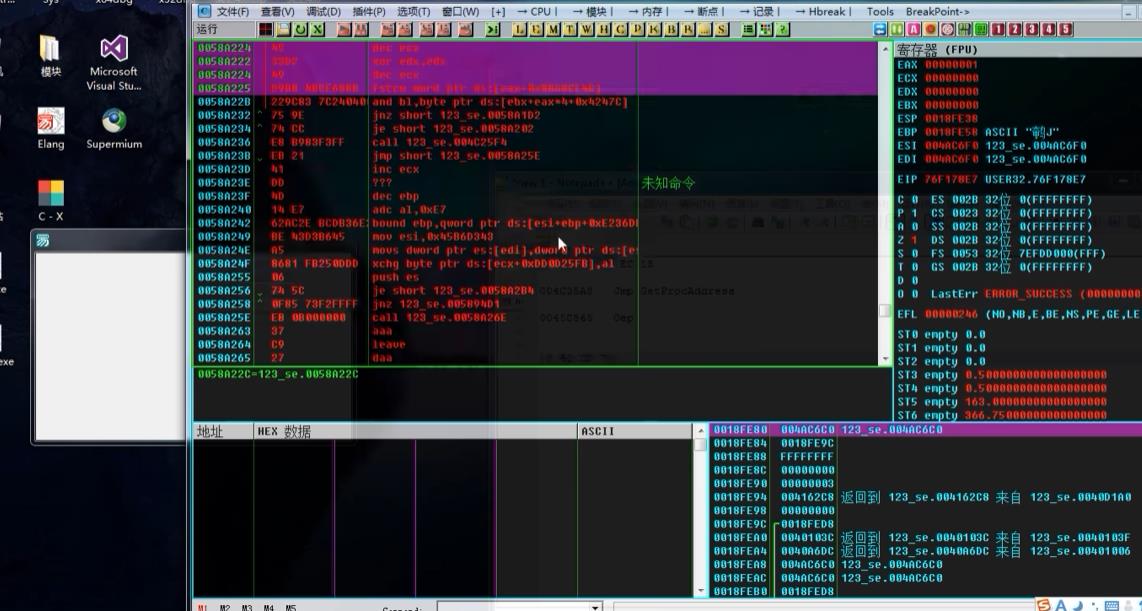Open the CPU window with the C button

(x=621, y=29)
